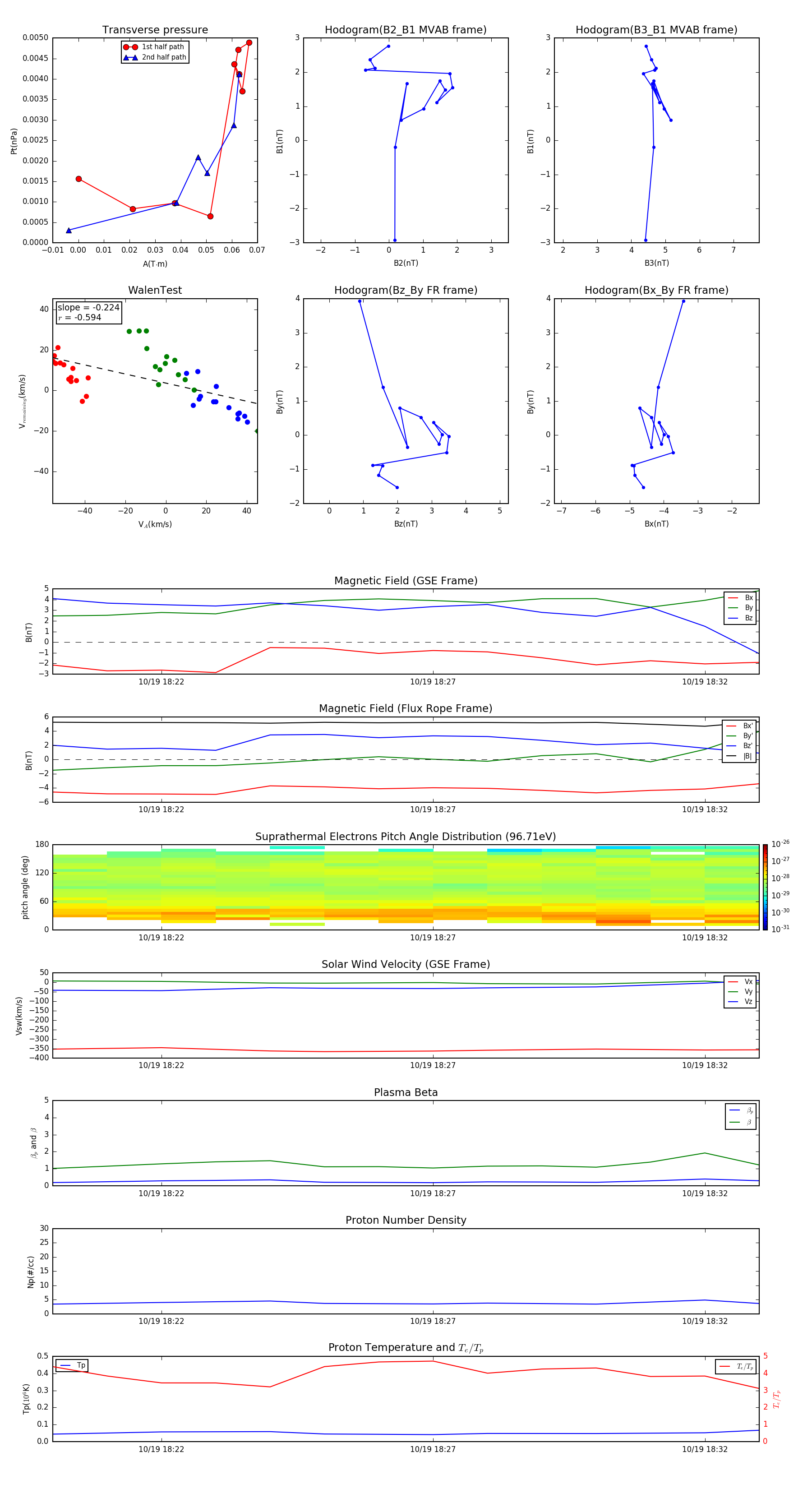Click the 'A(T·m)' x-axis label
This screenshot has width=812, height=1489.
pyautogui.click(x=155, y=264)
